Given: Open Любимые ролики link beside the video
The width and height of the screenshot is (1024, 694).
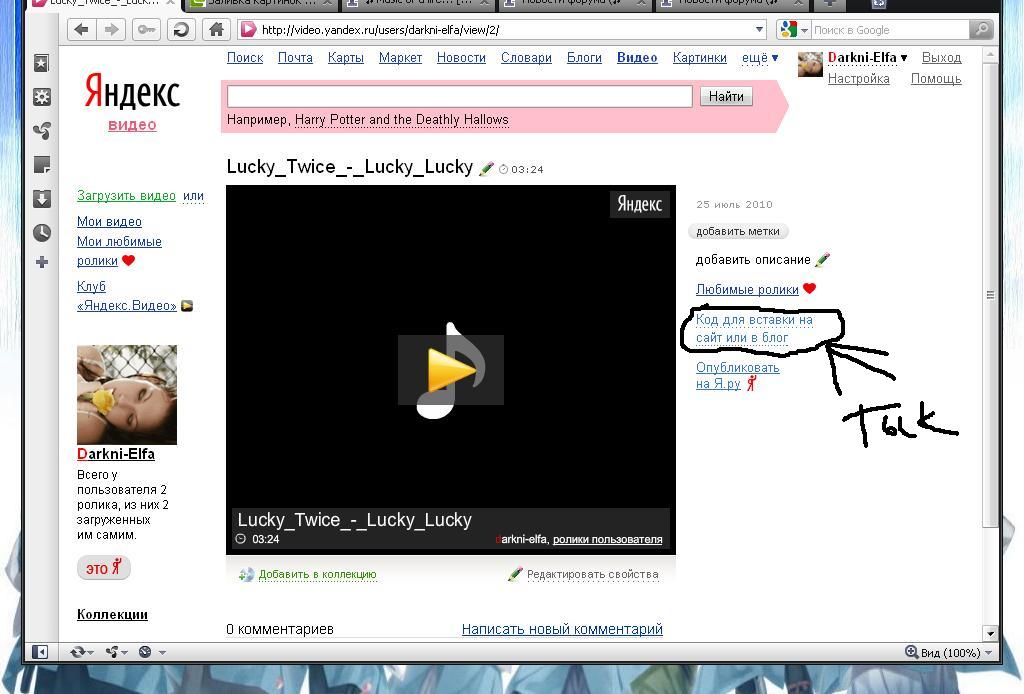Looking at the screenshot, I should tap(747, 289).
